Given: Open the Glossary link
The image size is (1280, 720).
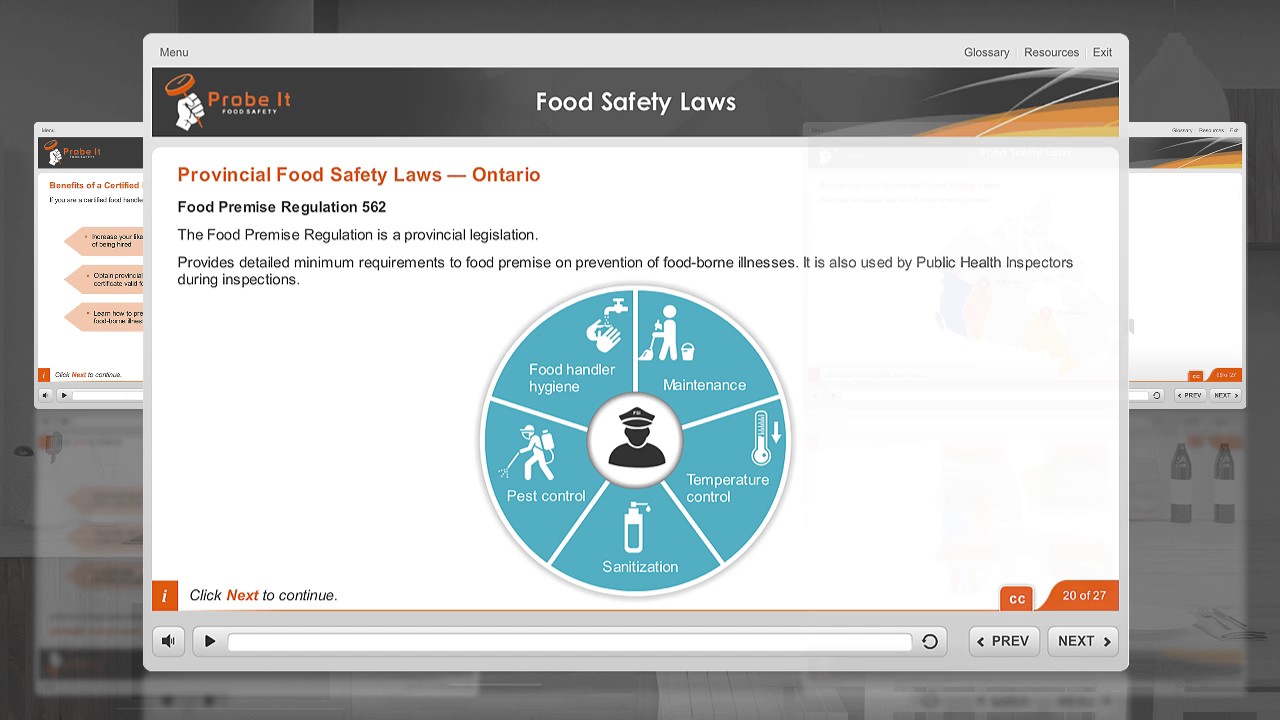Looking at the screenshot, I should coord(986,52).
